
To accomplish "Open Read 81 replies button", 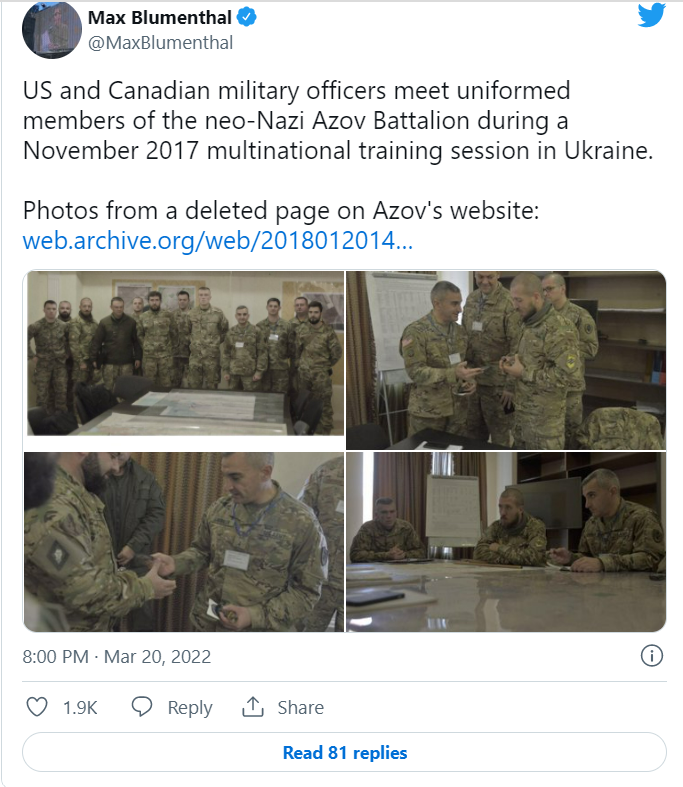I will coord(344,752).
